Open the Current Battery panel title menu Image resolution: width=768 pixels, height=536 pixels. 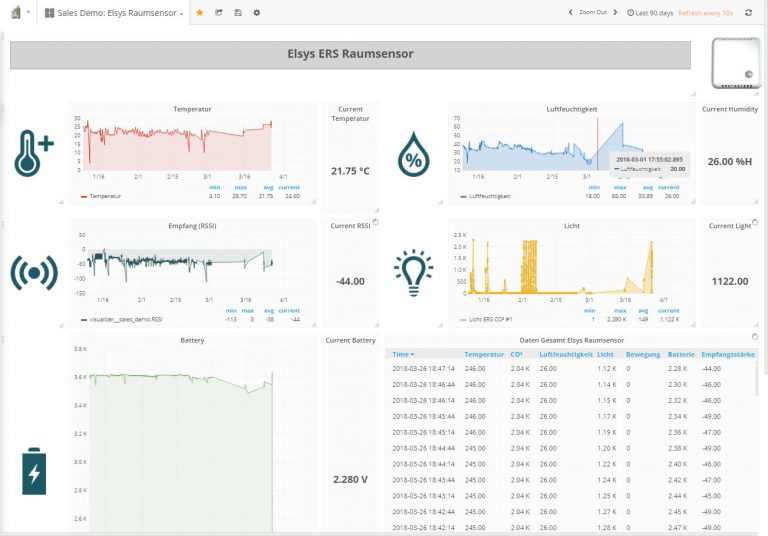(350, 340)
